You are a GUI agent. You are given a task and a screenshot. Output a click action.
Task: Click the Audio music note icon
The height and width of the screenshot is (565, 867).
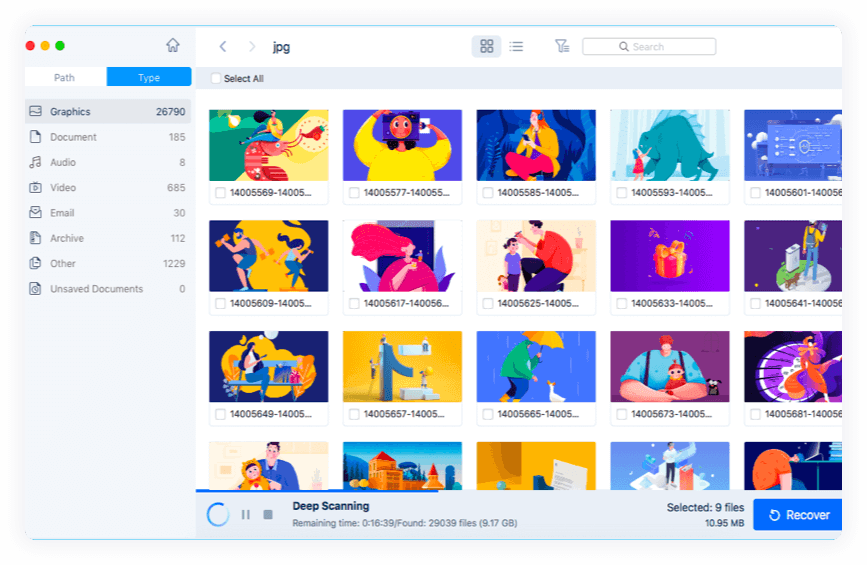coord(35,162)
